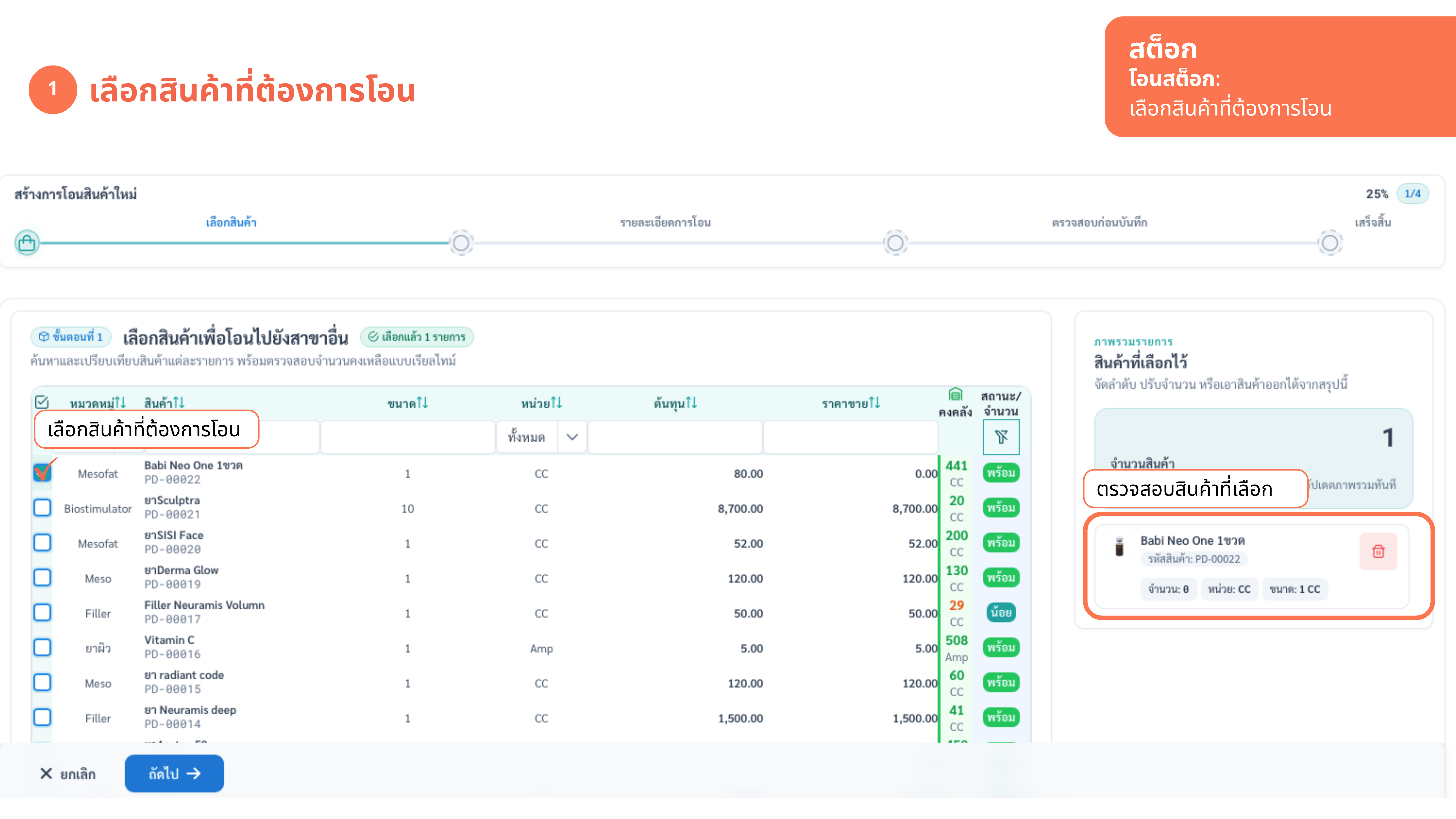Click the Biostimulator category cell
1456x819 pixels.
pyautogui.click(x=98, y=509)
